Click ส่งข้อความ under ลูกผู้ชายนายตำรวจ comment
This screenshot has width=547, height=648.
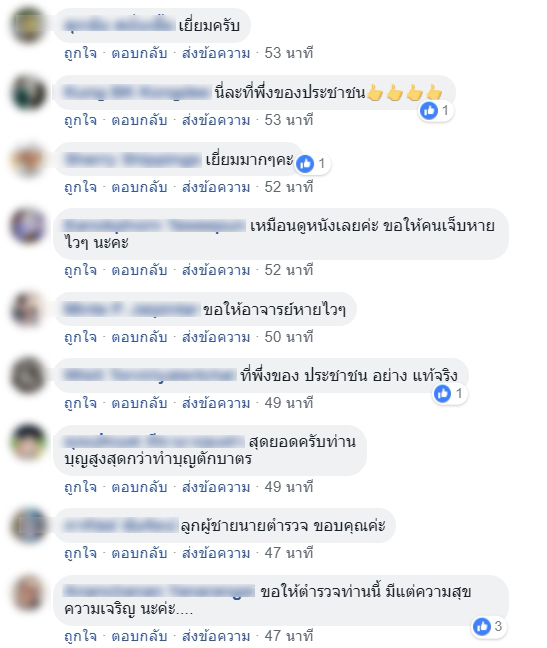tap(216, 553)
